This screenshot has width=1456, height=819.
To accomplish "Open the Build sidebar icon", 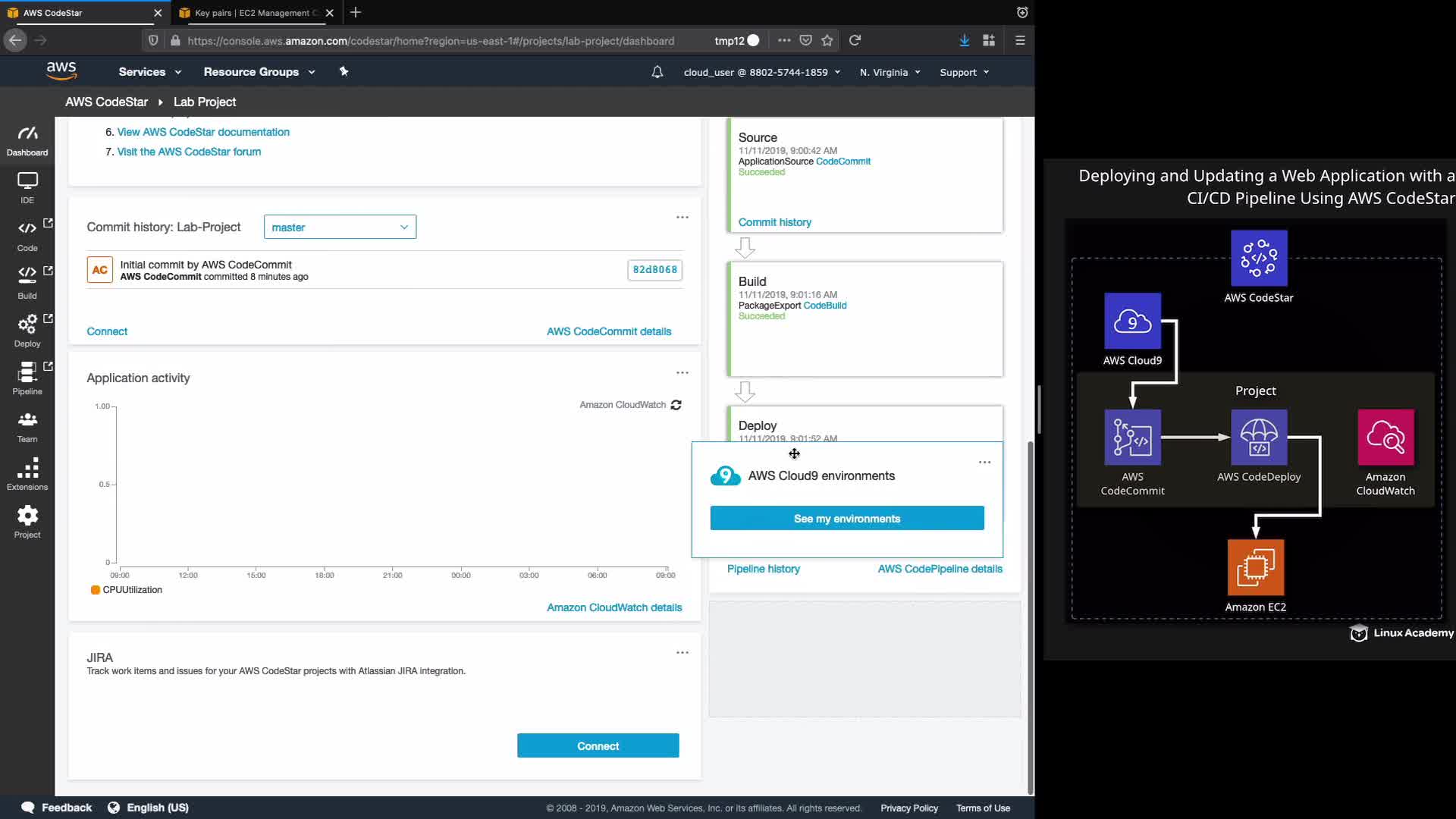I will tap(27, 283).
